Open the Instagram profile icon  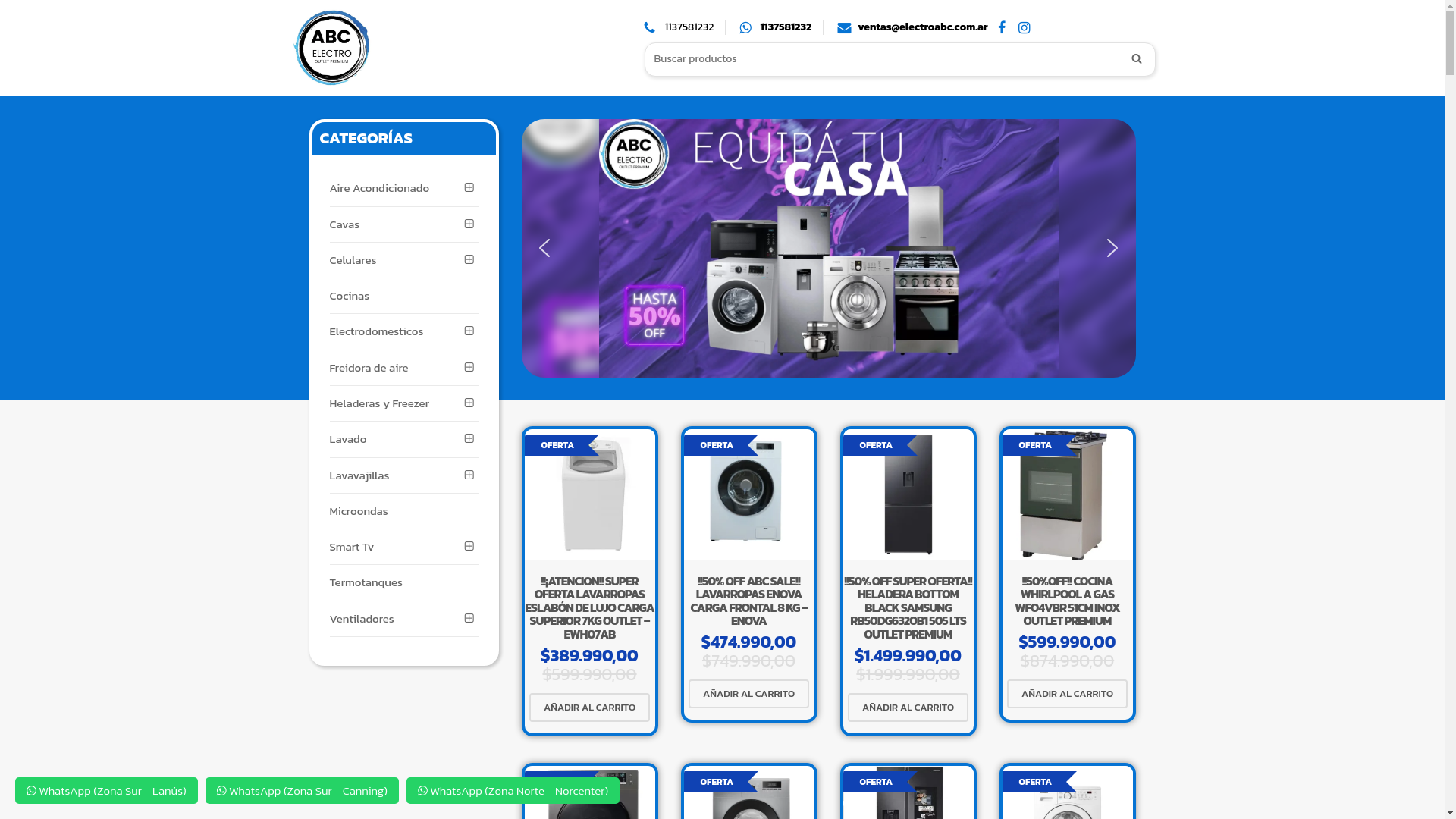(1025, 27)
